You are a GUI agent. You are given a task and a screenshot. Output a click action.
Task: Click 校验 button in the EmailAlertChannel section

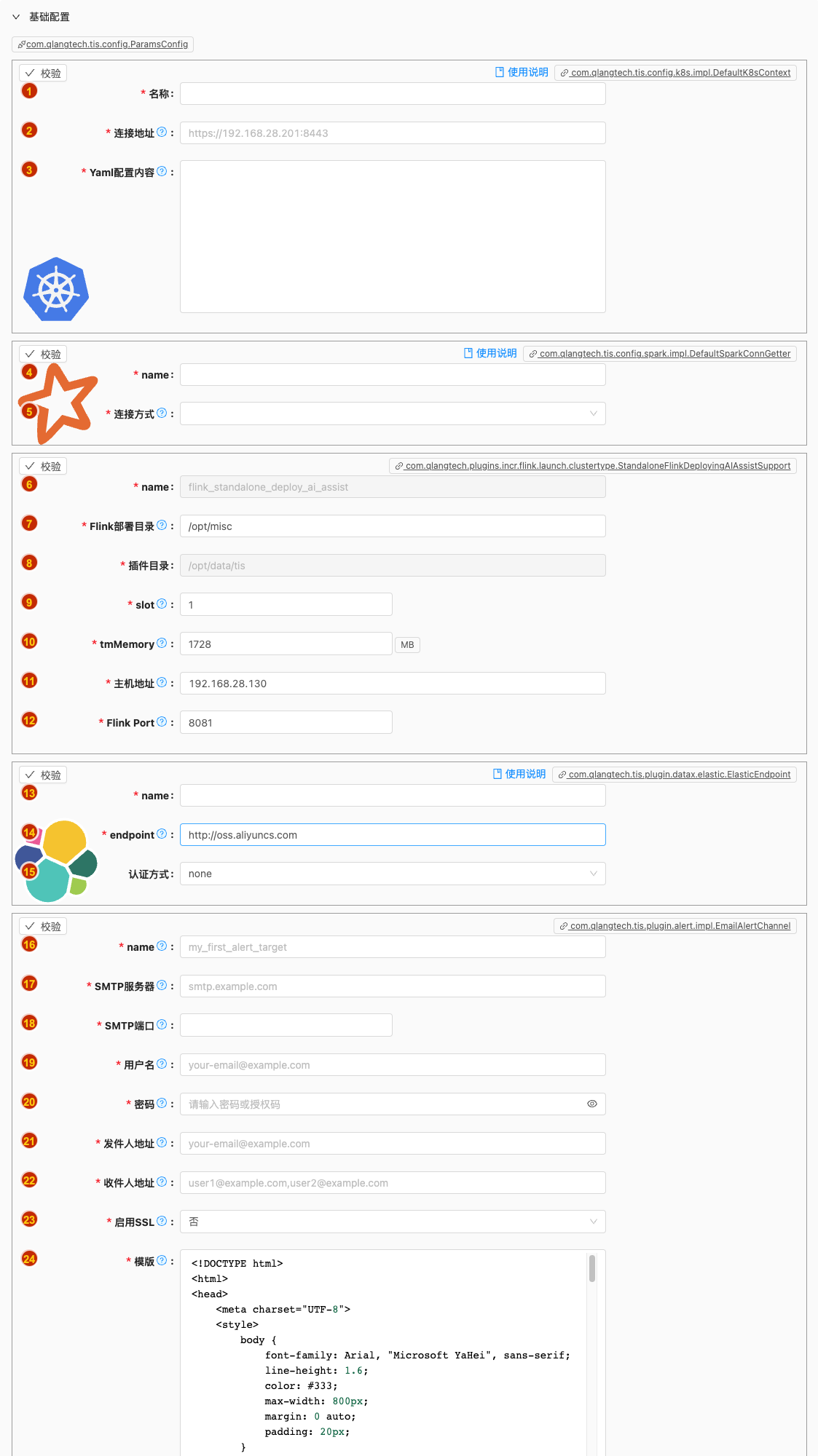pos(43,926)
